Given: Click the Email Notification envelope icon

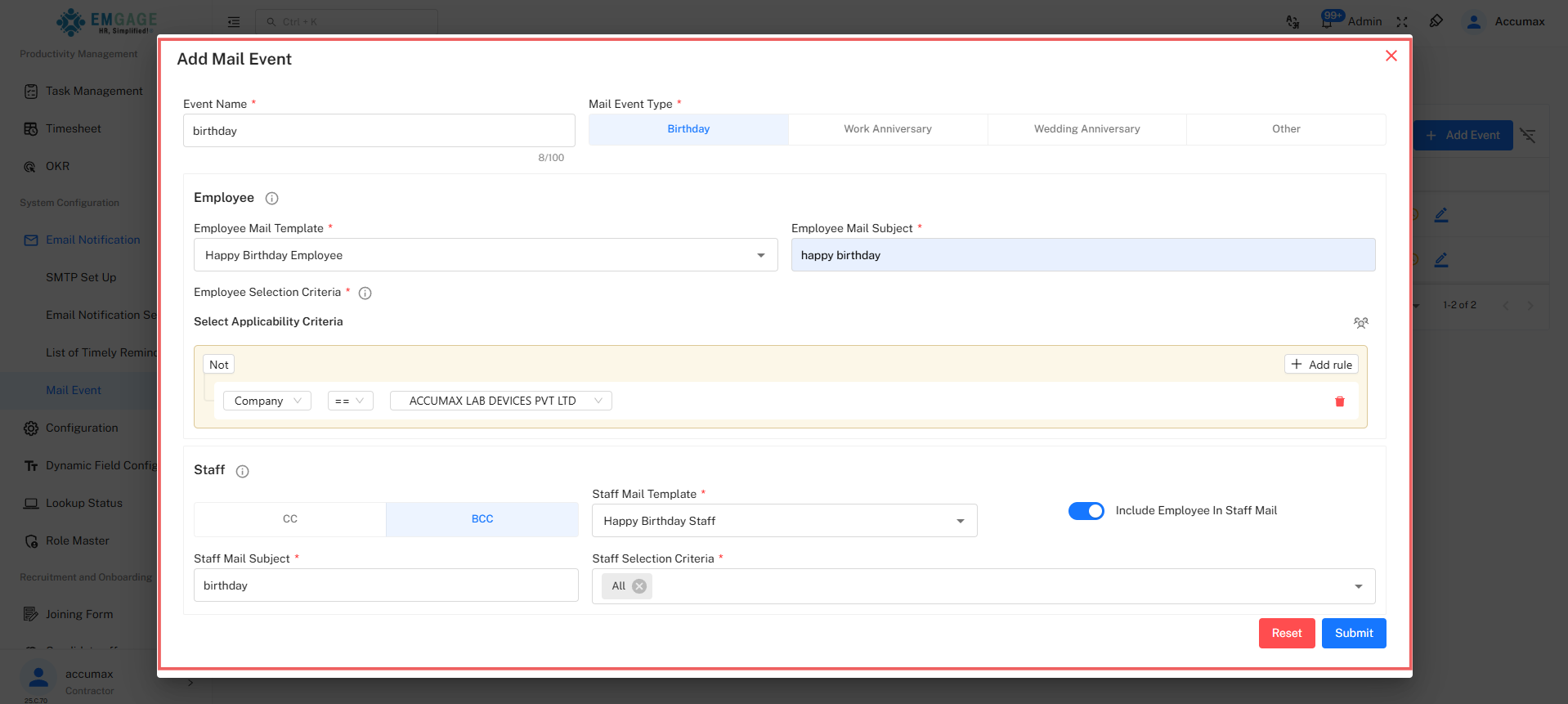Looking at the screenshot, I should point(31,240).
